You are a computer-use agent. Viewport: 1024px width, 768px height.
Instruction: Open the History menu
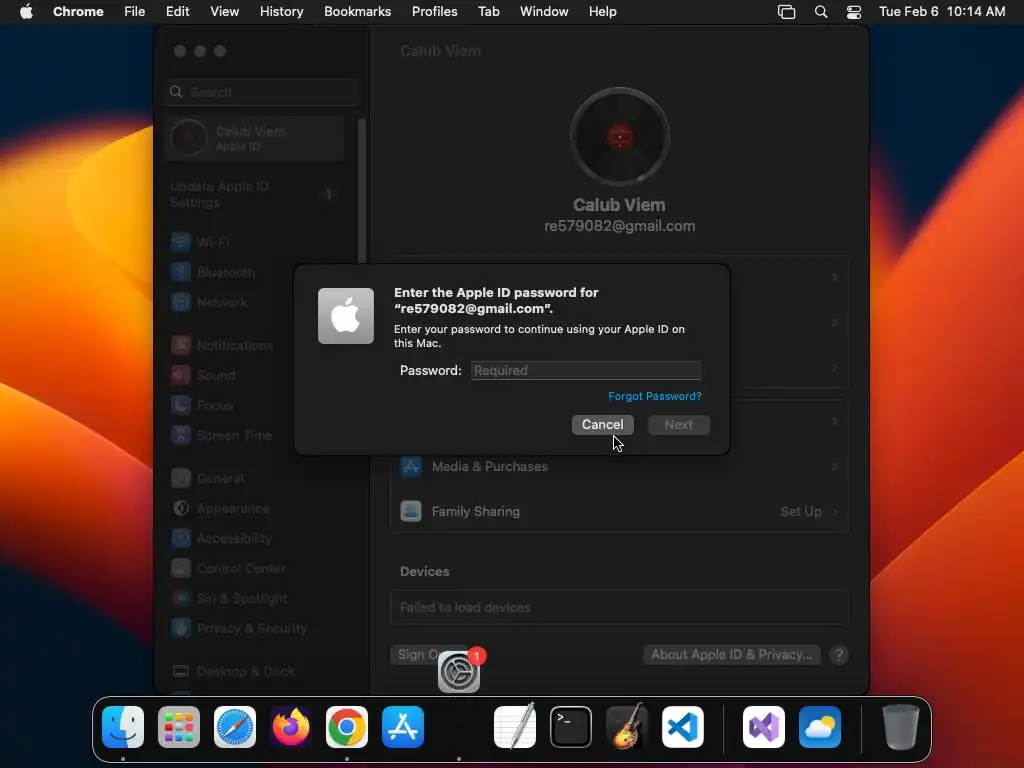pyautogui.click(x=281, y=12)
